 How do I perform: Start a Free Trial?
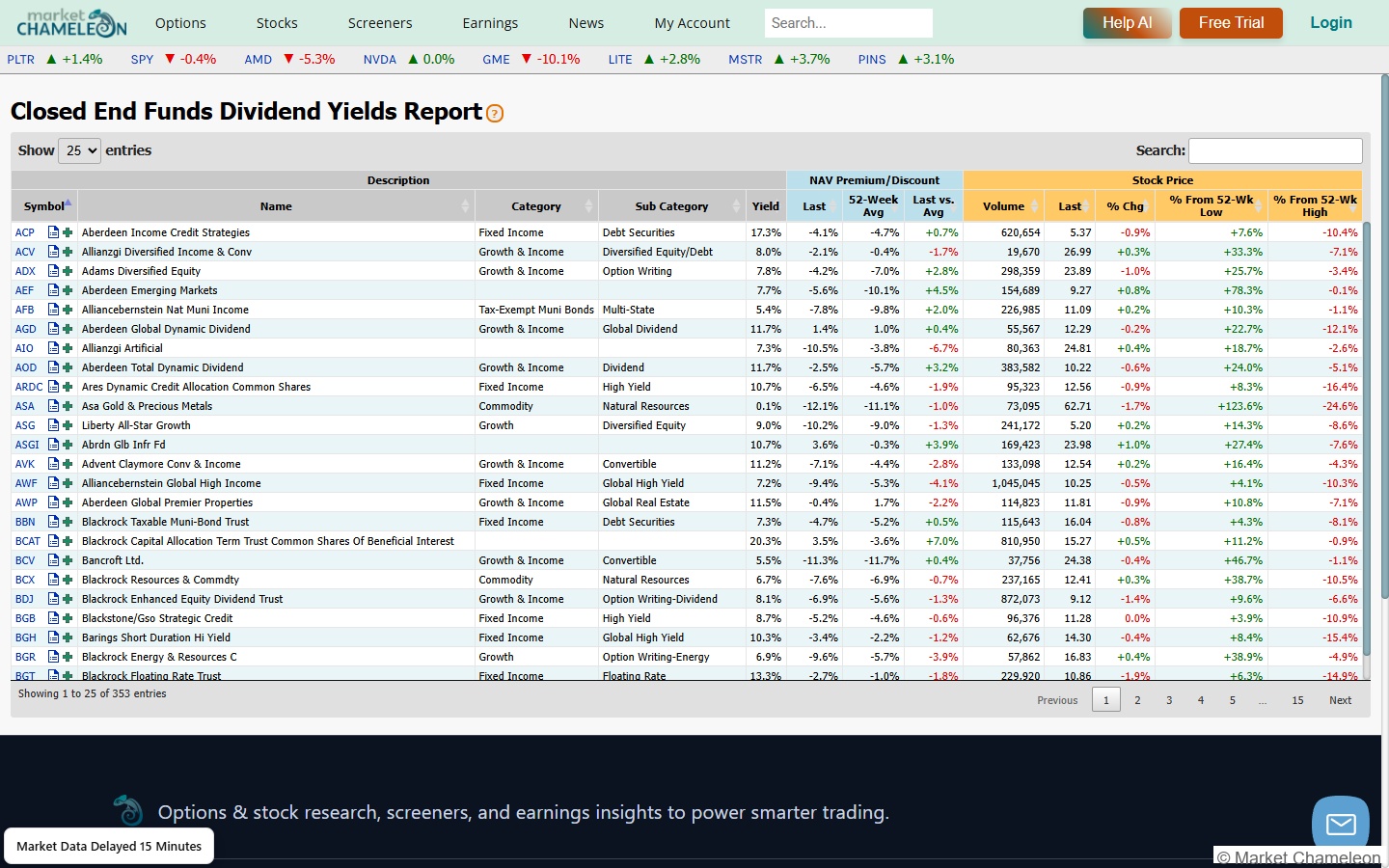[1231, 23]
